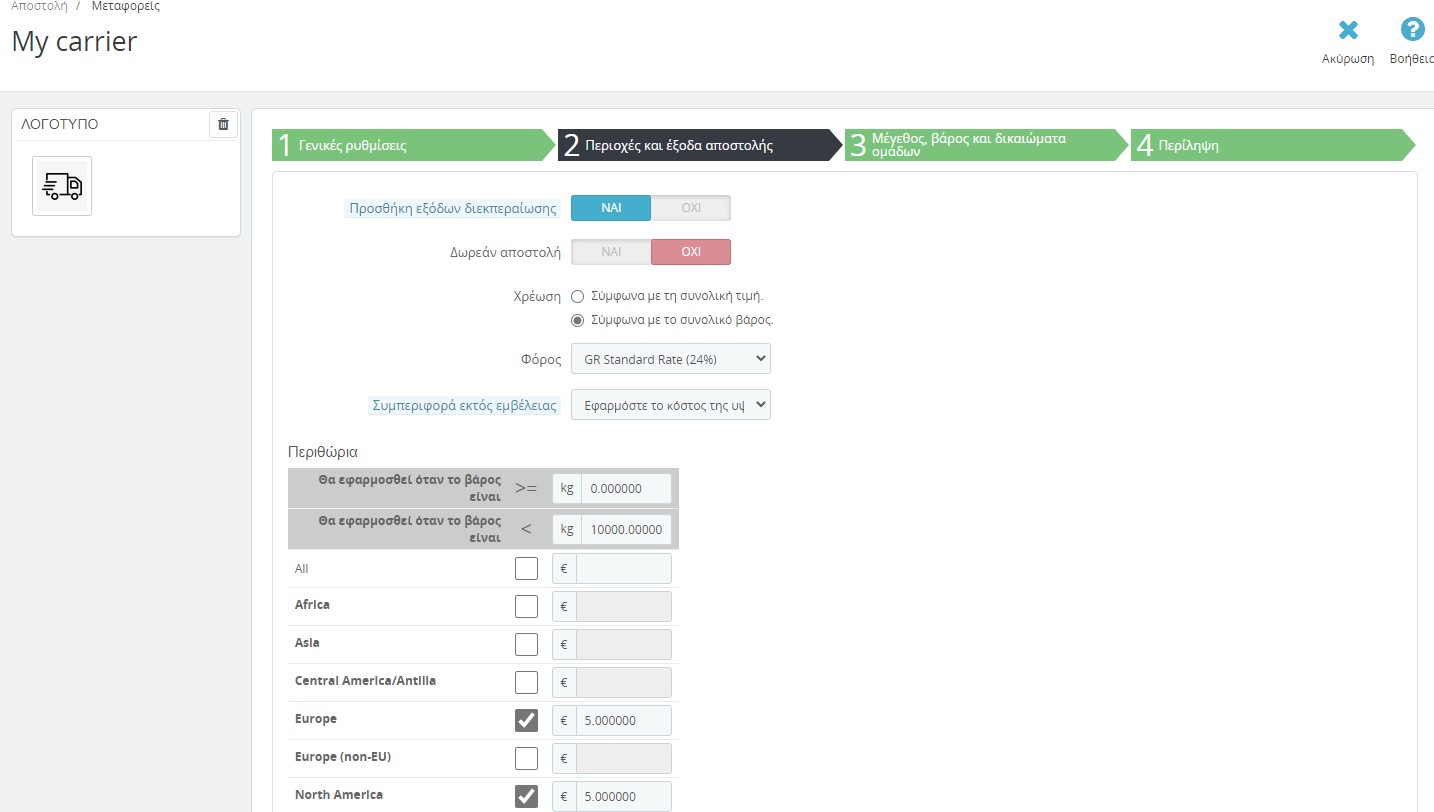The image size is (1434, 812).
Task: Select billing by total weight radio
Action: coord(577,321)
